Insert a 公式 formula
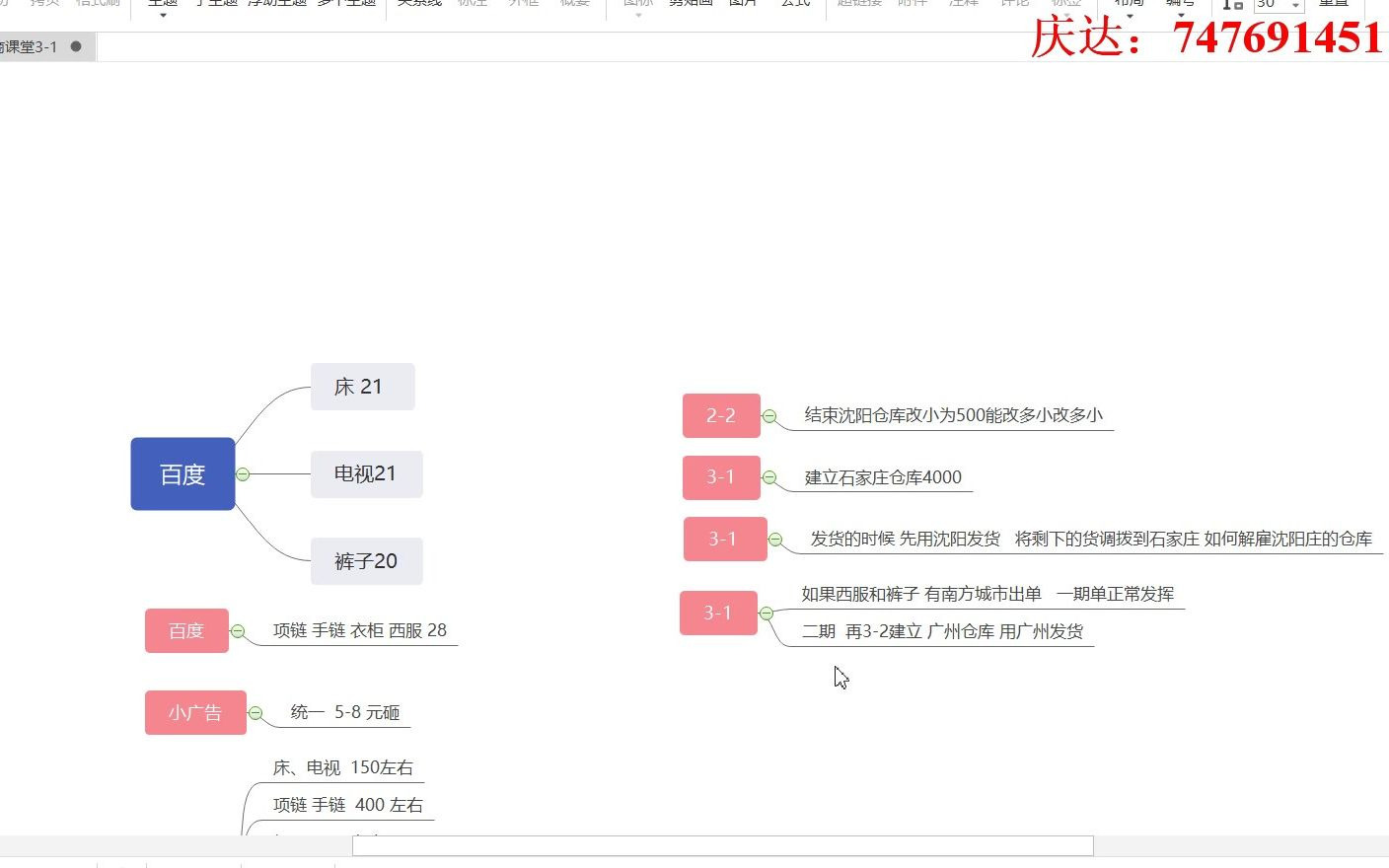The image size is (1389, 868). tap(795, 3)
